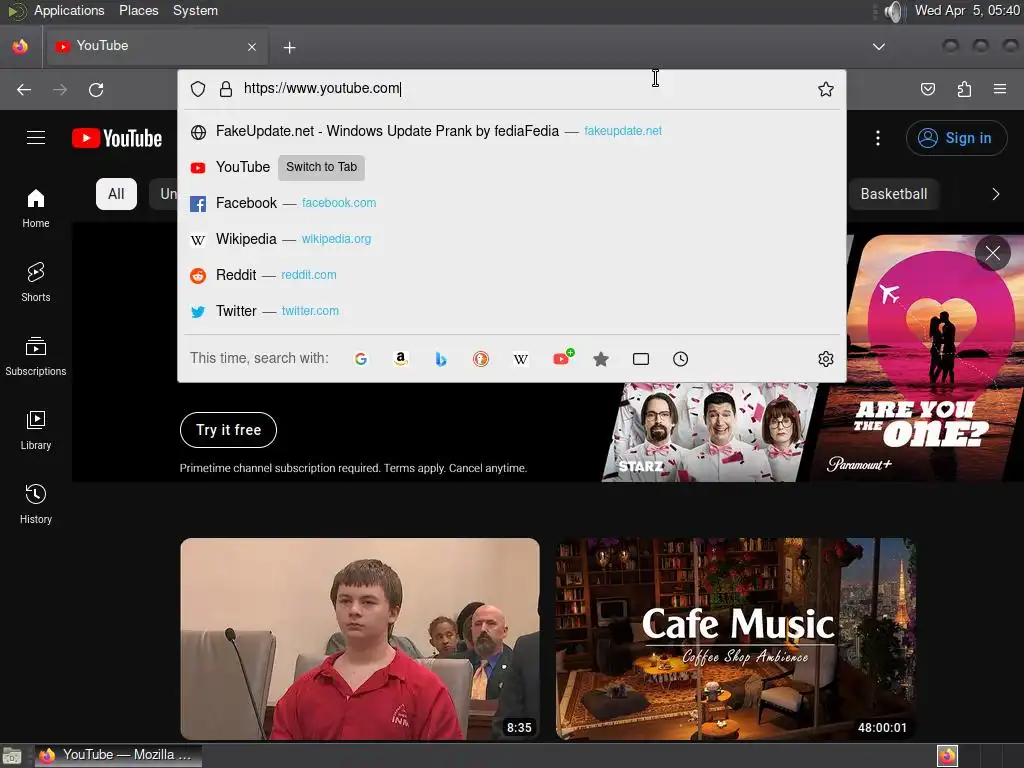Open YouTube settings three-dot menu

(878, 138)
